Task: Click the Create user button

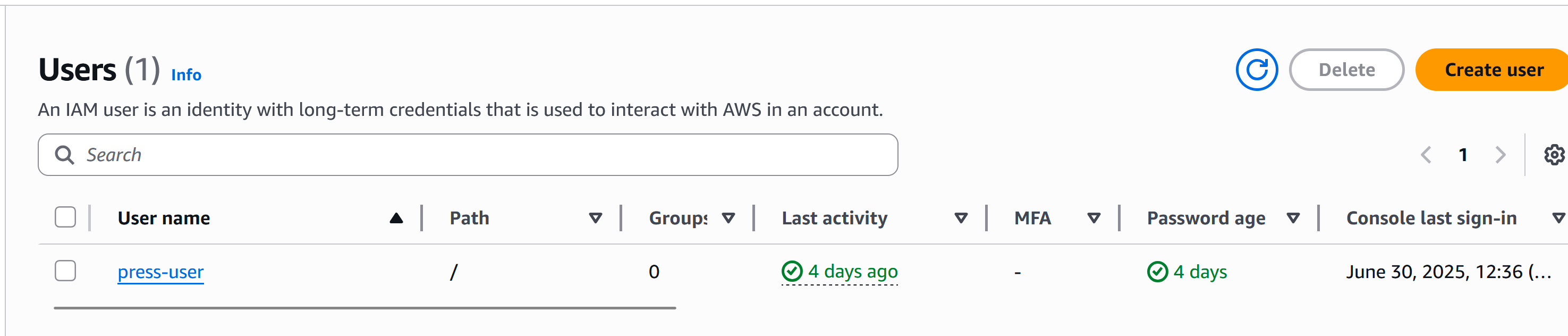Action: [x=1493, y=70]
